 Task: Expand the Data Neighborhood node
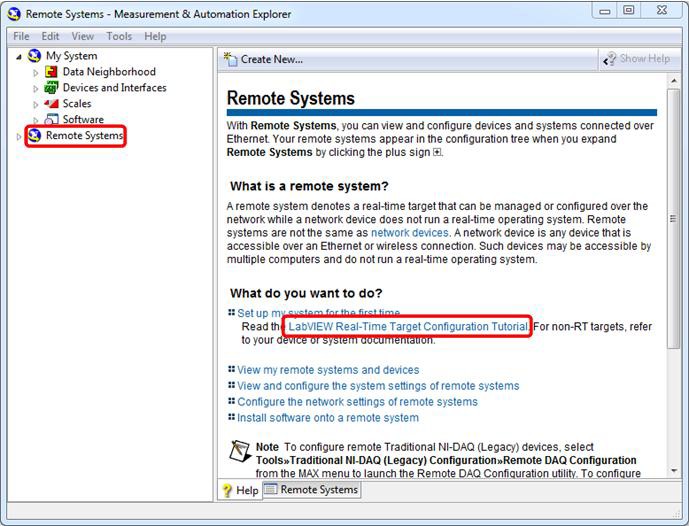(36, 73)
